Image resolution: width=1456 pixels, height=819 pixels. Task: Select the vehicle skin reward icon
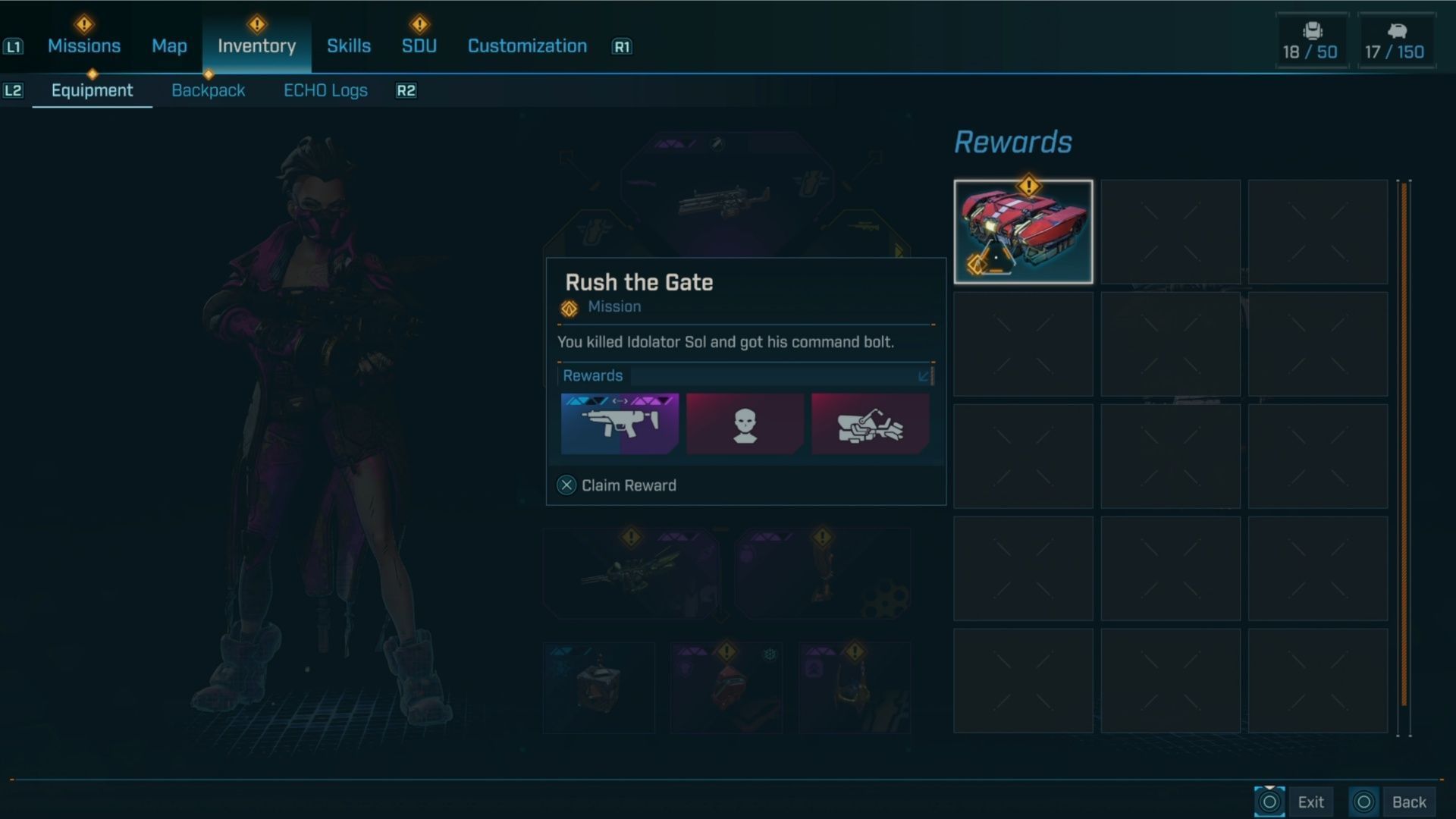click(871, 423)
